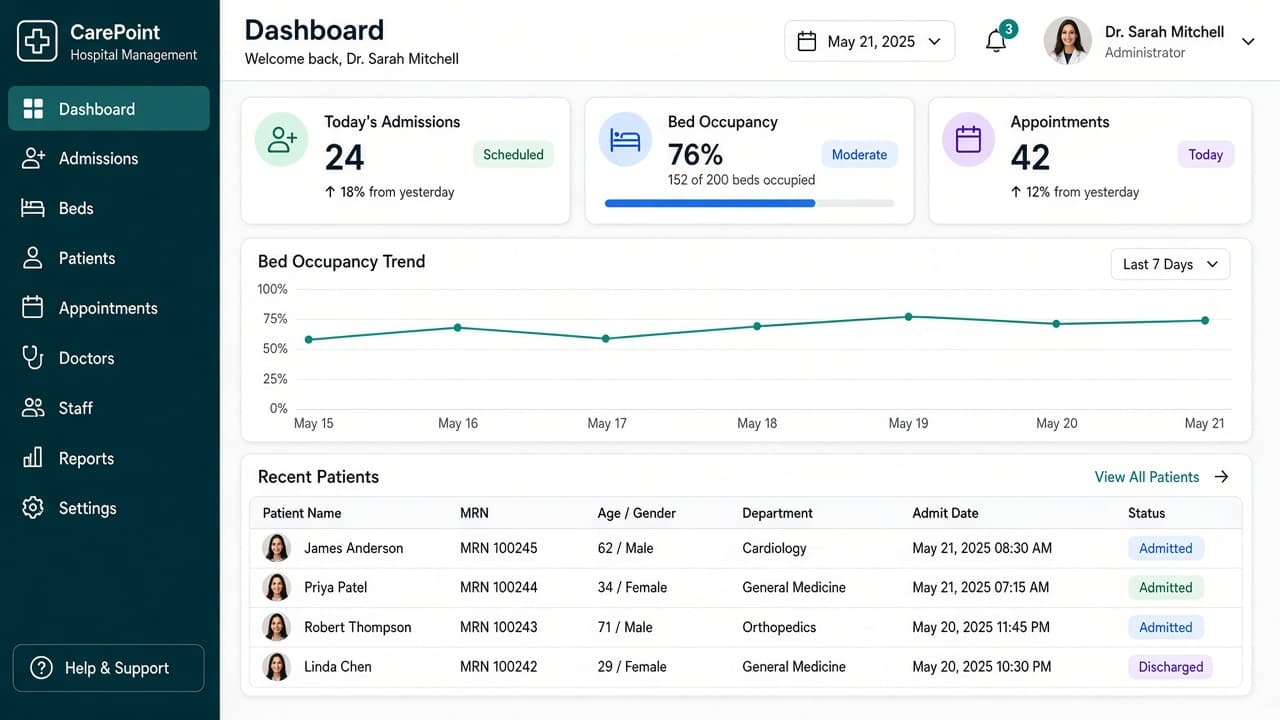The height and width of the screenshot is (720, 1280).
Task: Click MRN 100245 cell
Action: point(498,548)
